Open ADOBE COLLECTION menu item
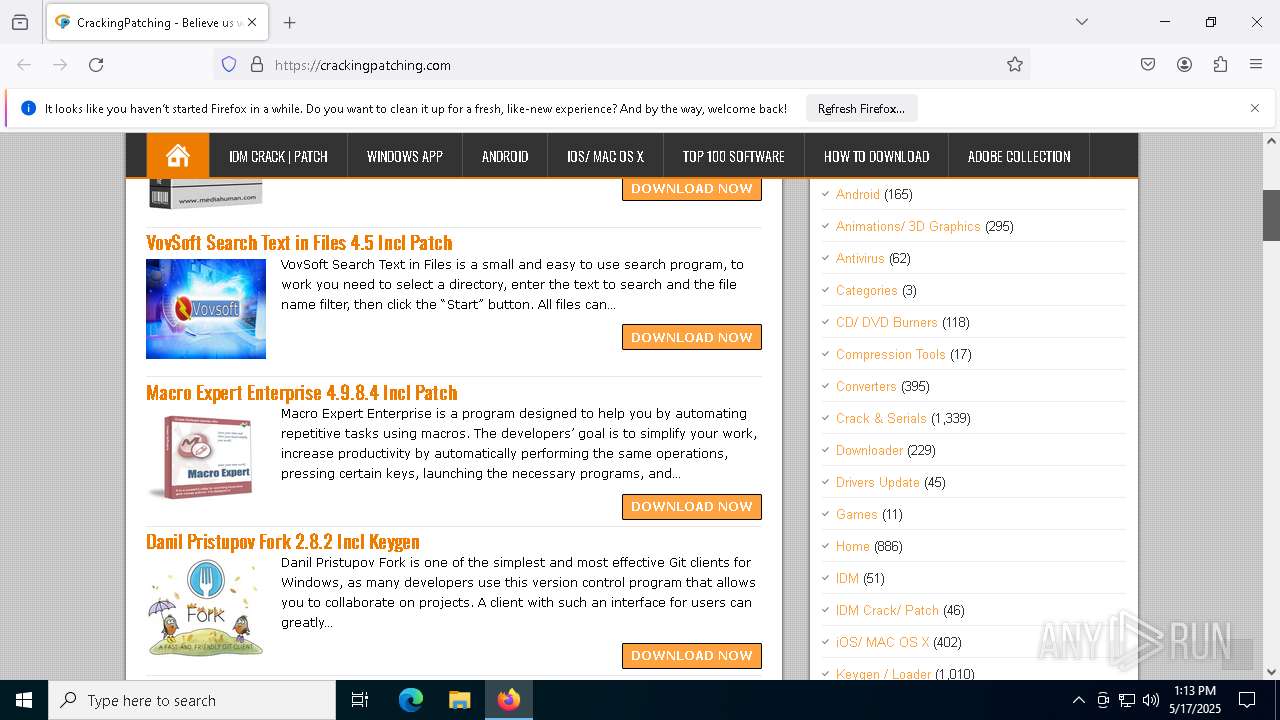Screen dimensions: 1280x720 (x=1019, y=156)
